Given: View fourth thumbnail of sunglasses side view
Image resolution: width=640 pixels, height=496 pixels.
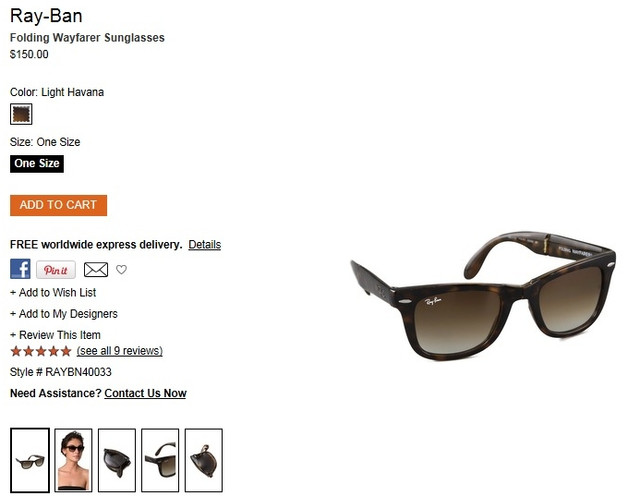Looking at the screenshot, I should (160, 460).
